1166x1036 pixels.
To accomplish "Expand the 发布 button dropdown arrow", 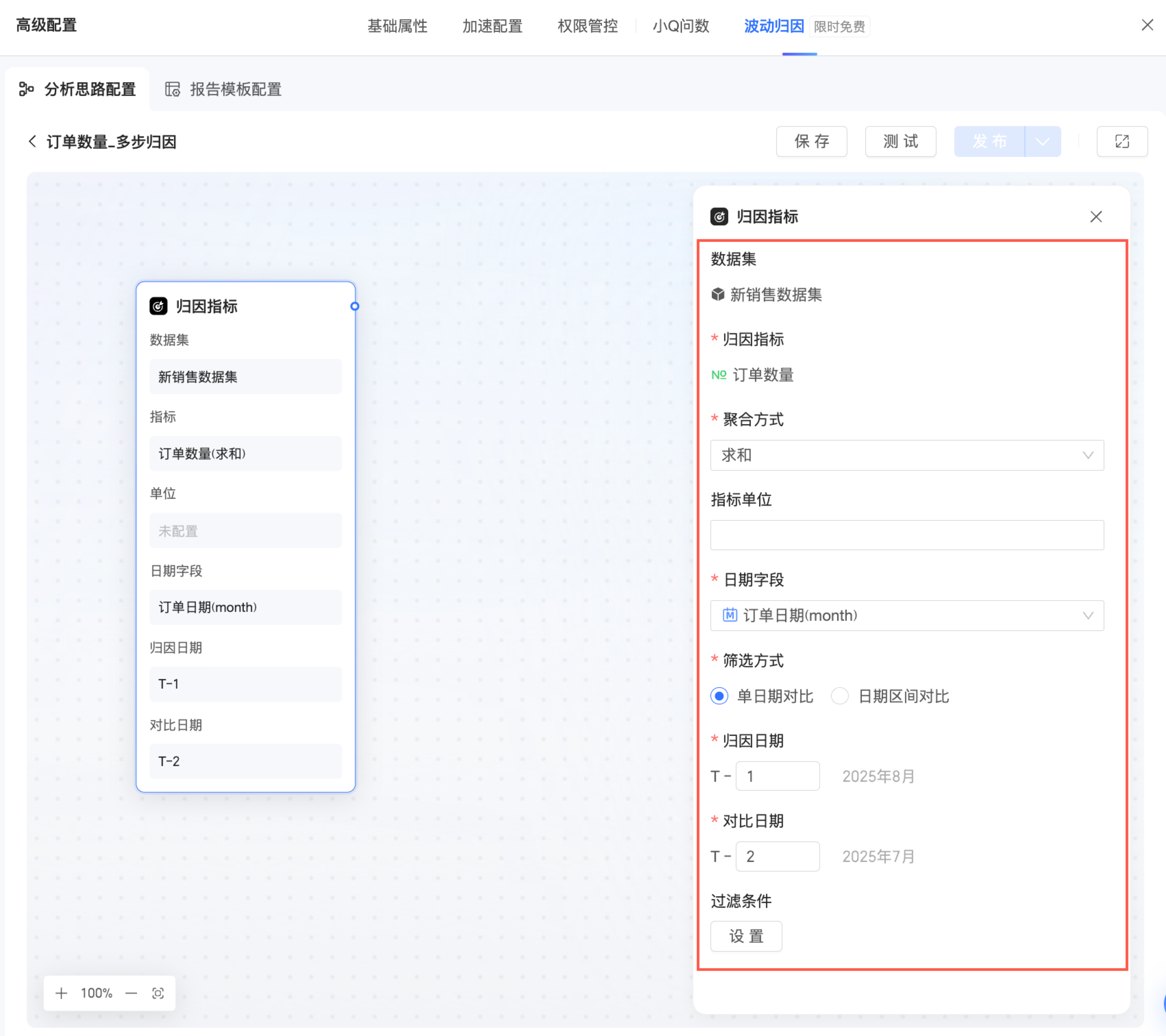I will (1042, 141).
